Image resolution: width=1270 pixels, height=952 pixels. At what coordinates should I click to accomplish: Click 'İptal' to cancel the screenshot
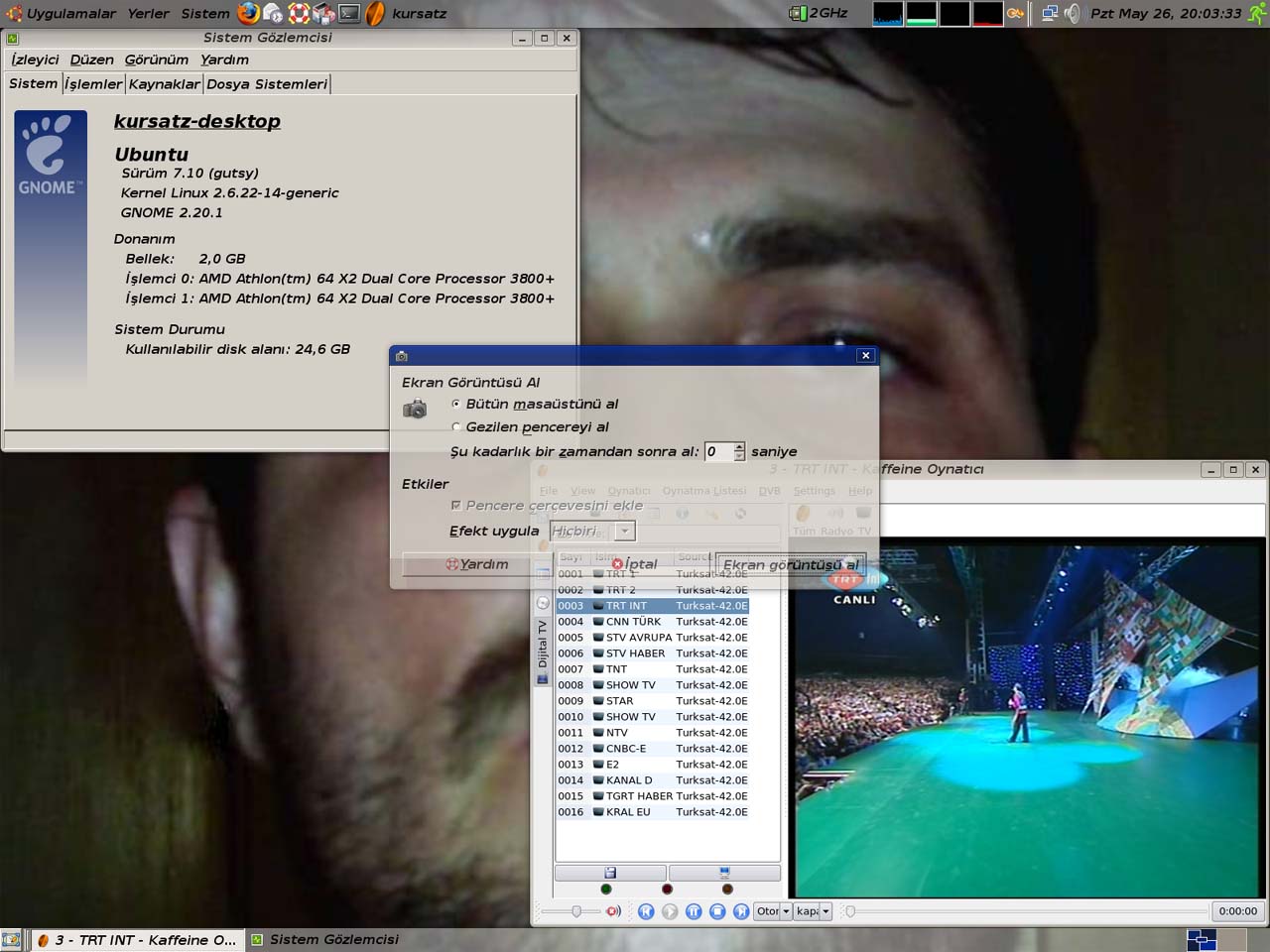click(634, 564)
